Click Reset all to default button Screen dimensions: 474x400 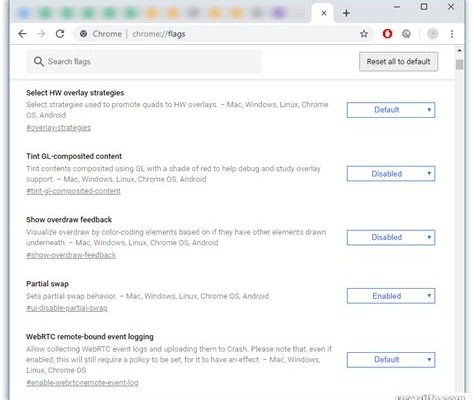[398, 61]
